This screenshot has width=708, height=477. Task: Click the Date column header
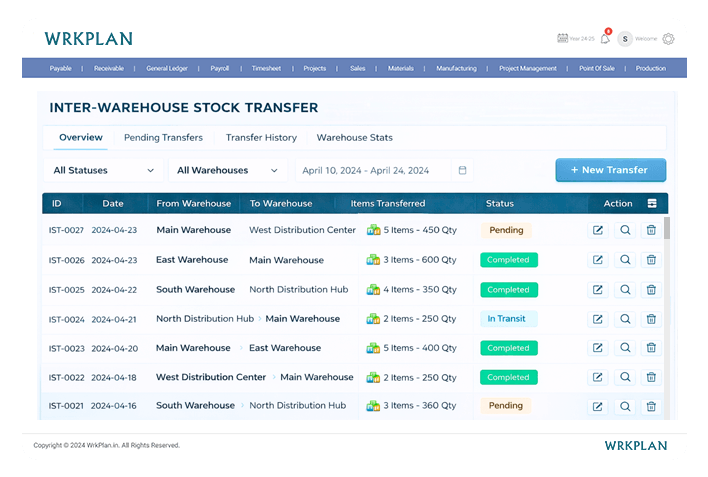click(113, 203)
